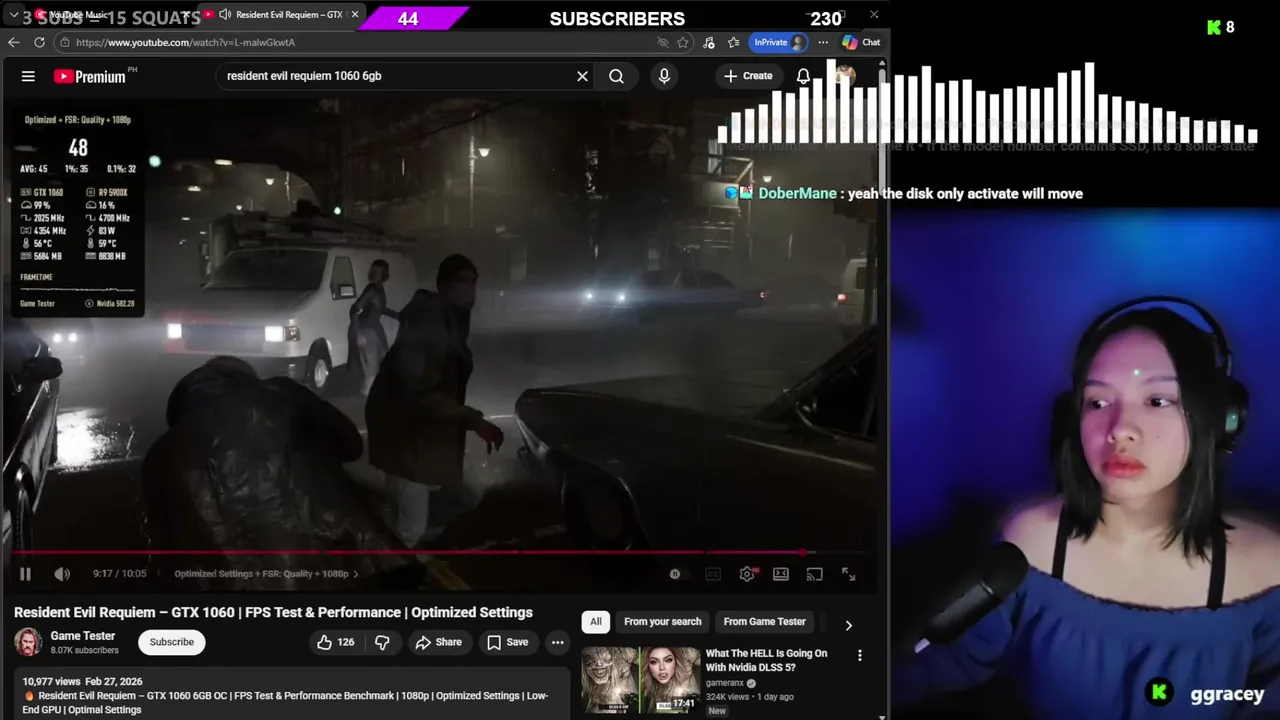1280x720 pixels.
Task: Cast video to a TV
Action: (814, 574)
